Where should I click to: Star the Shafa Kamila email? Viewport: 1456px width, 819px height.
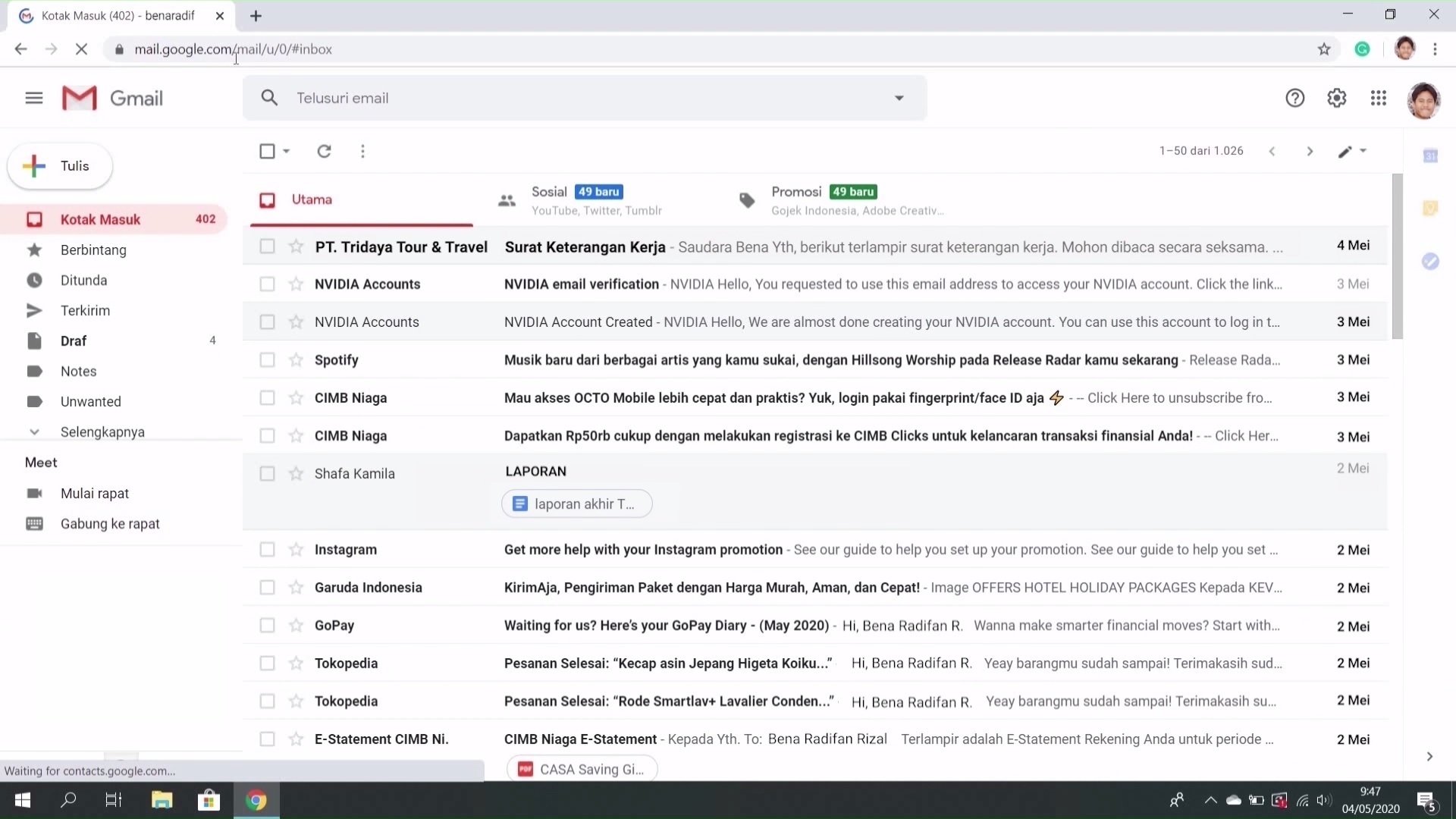click(296, 474)
